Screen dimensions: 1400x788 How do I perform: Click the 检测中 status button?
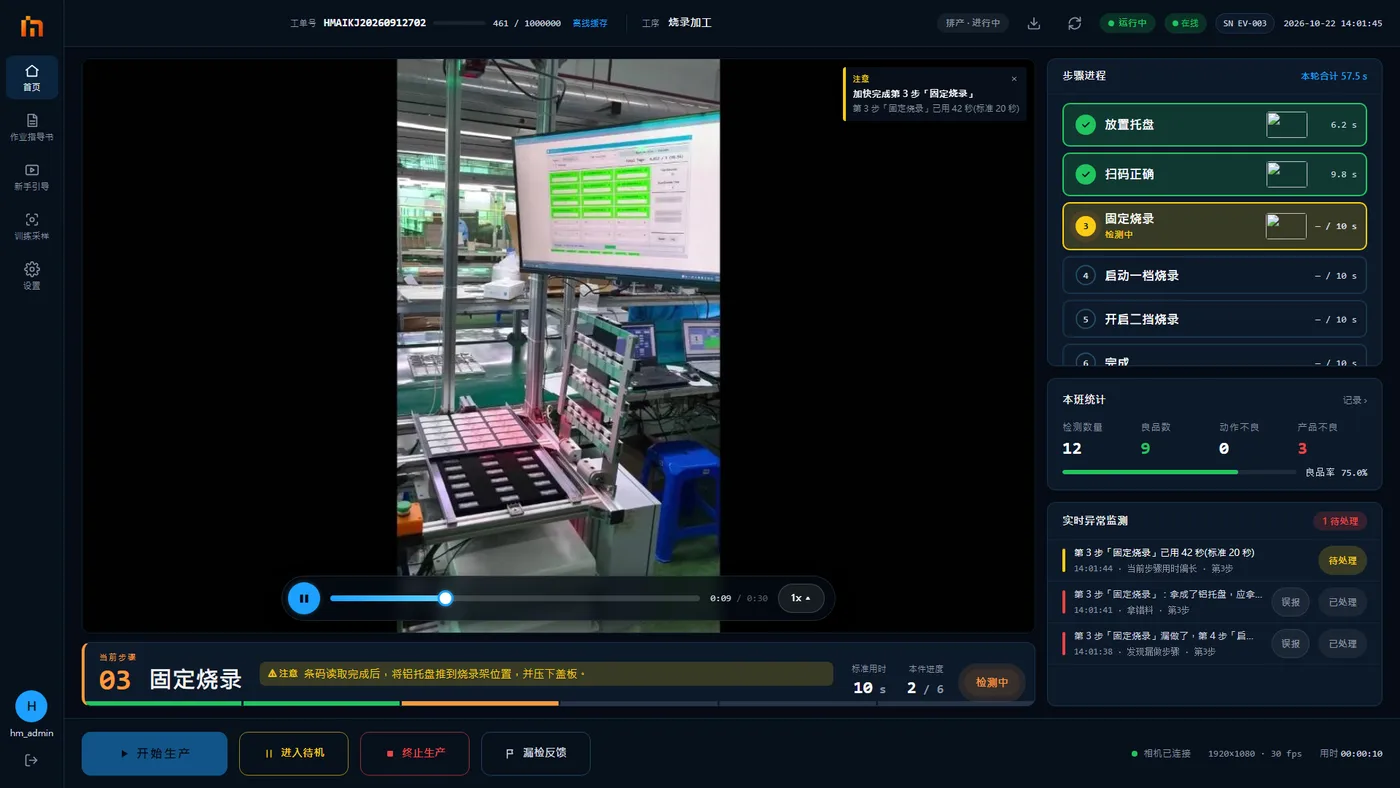coord(992,682)
